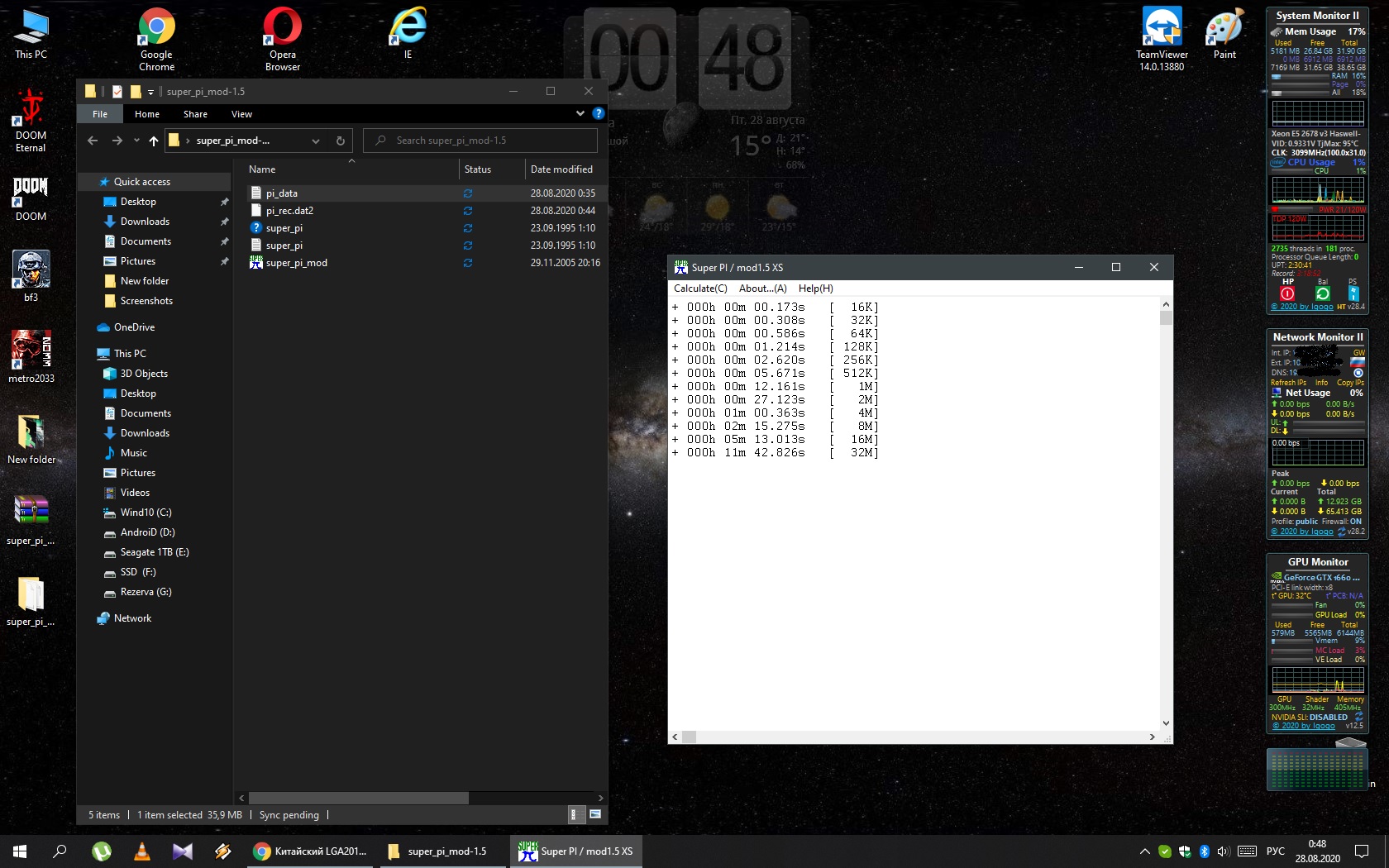Select the This PC desktop icon
1389x868 pixels.
(31, 33)
